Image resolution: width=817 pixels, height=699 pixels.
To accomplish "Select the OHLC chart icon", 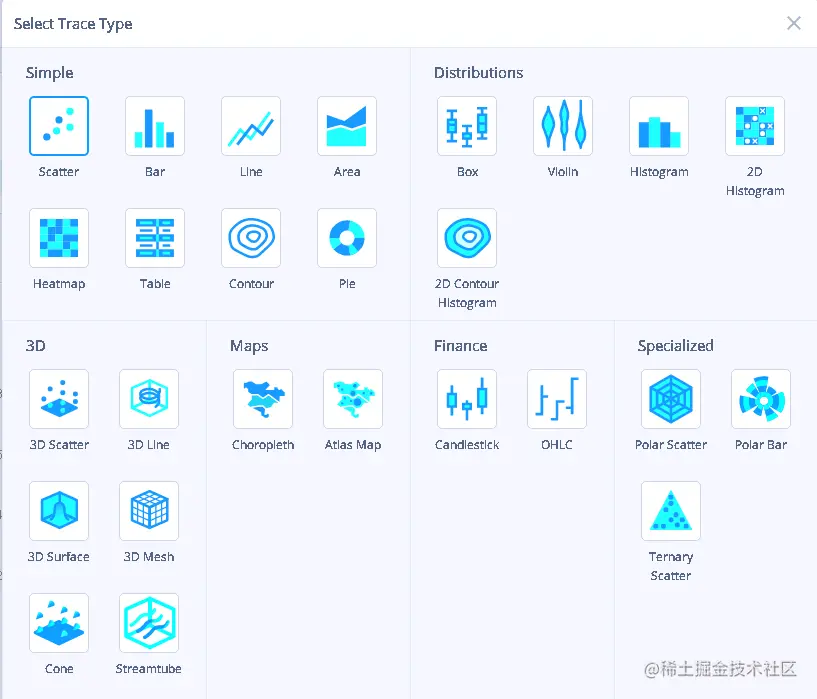I will pos(556,399).
